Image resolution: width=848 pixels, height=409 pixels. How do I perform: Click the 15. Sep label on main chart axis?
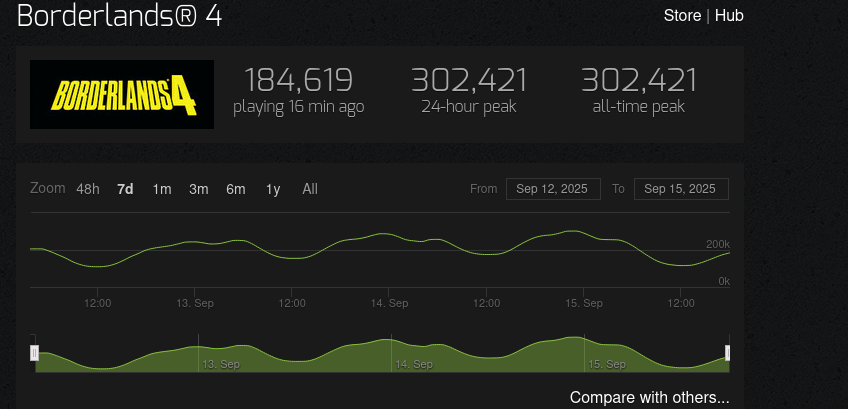(x=584, y=304)
